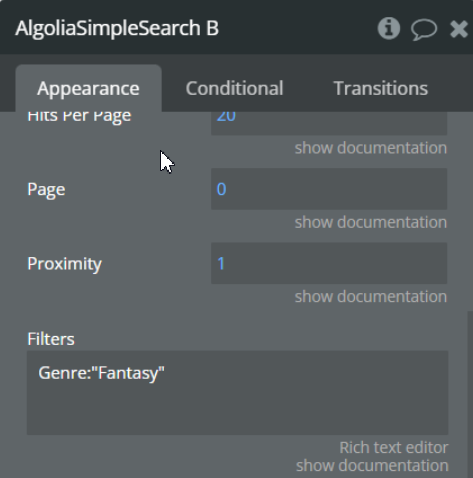
Task: Open the Transitions tab
Action: 381,88
